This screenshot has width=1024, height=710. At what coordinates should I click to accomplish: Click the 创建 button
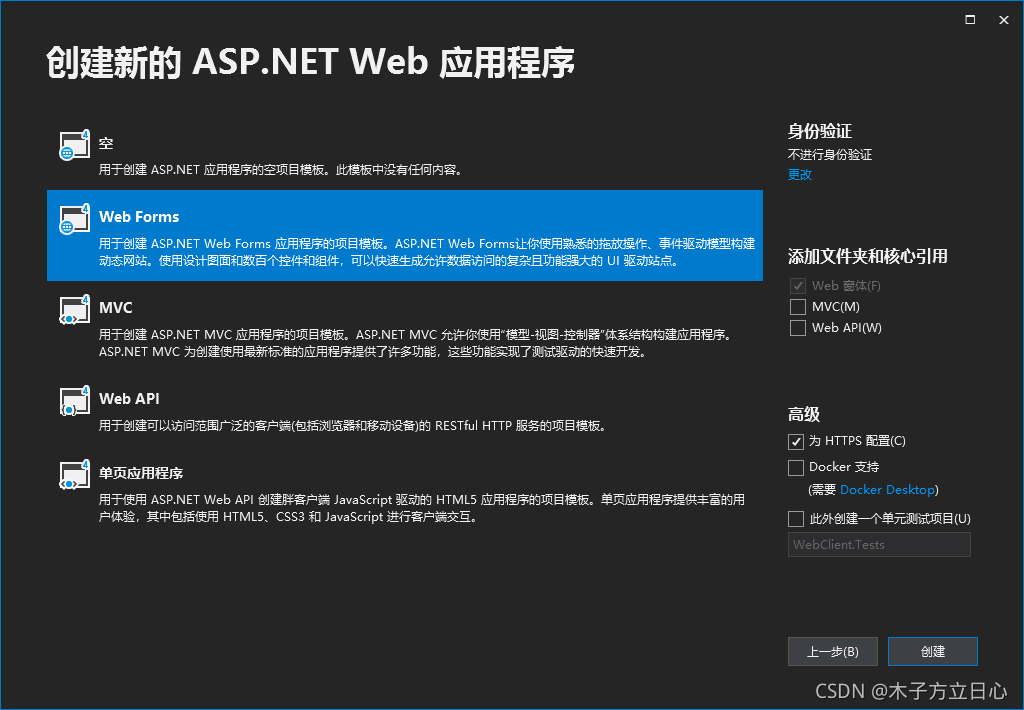click(x=932, y=651)
